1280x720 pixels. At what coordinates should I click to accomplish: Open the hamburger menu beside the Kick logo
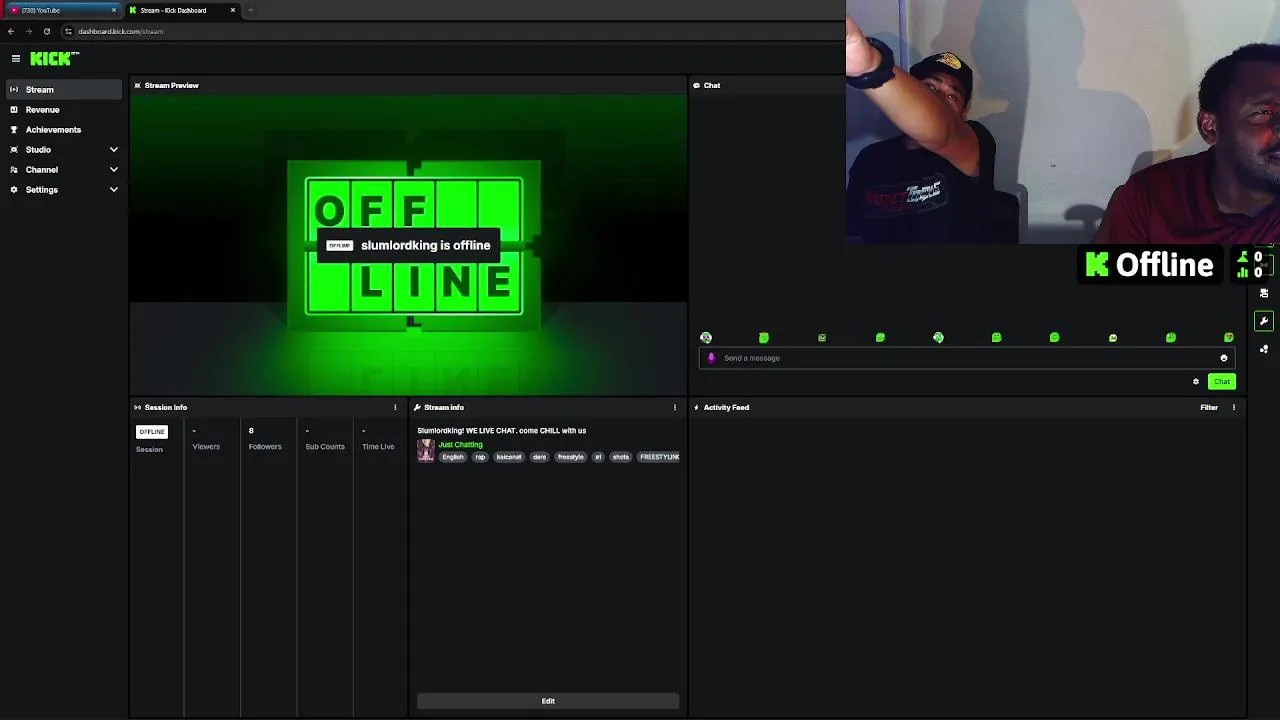point(15,59)
